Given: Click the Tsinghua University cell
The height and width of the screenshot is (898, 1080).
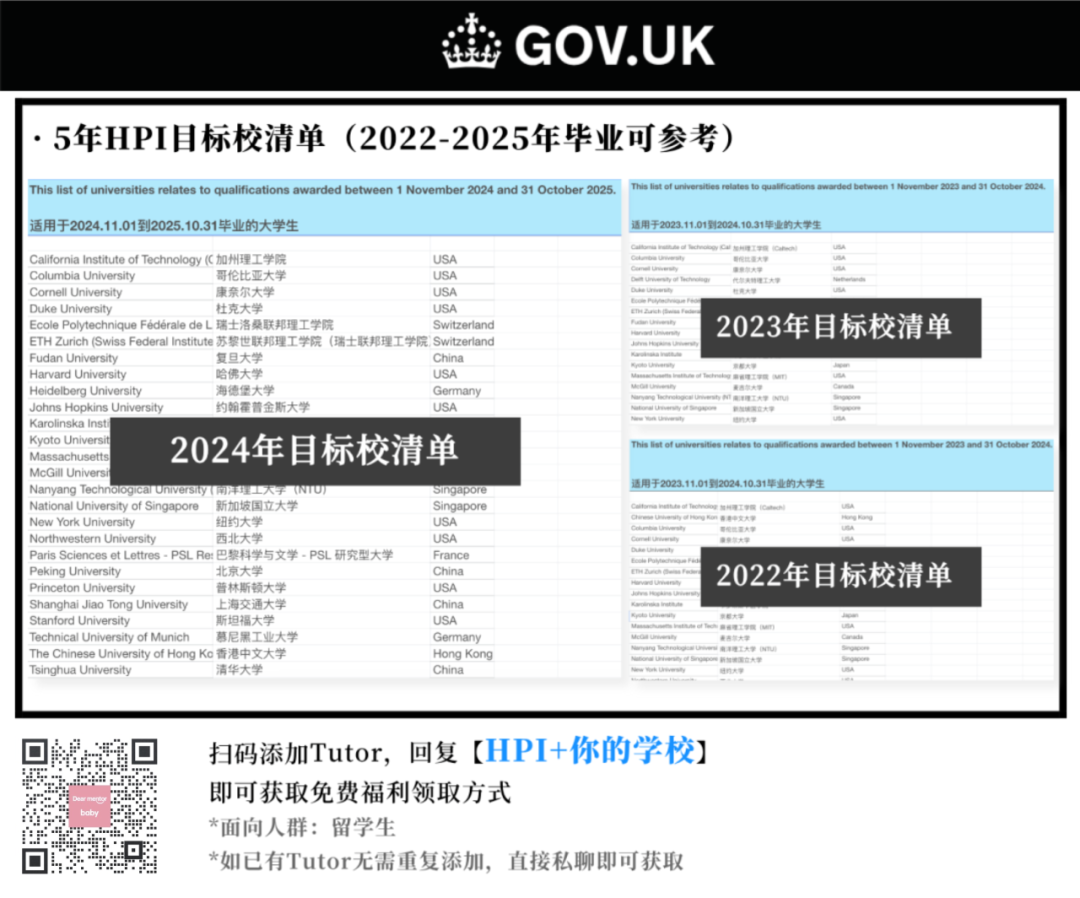Looking at the screenshot, I should (x=80, y=669).
